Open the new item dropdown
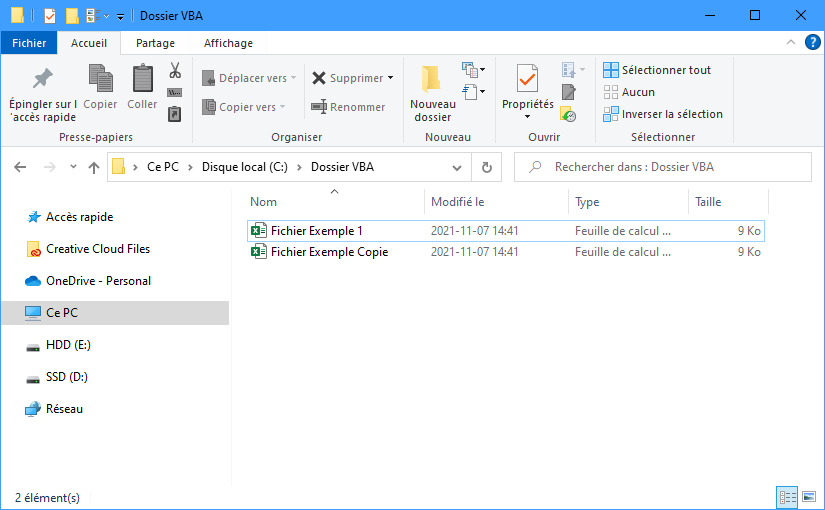Screen dimensions: 825x510 pyautogui.click(x=474, y=69)
